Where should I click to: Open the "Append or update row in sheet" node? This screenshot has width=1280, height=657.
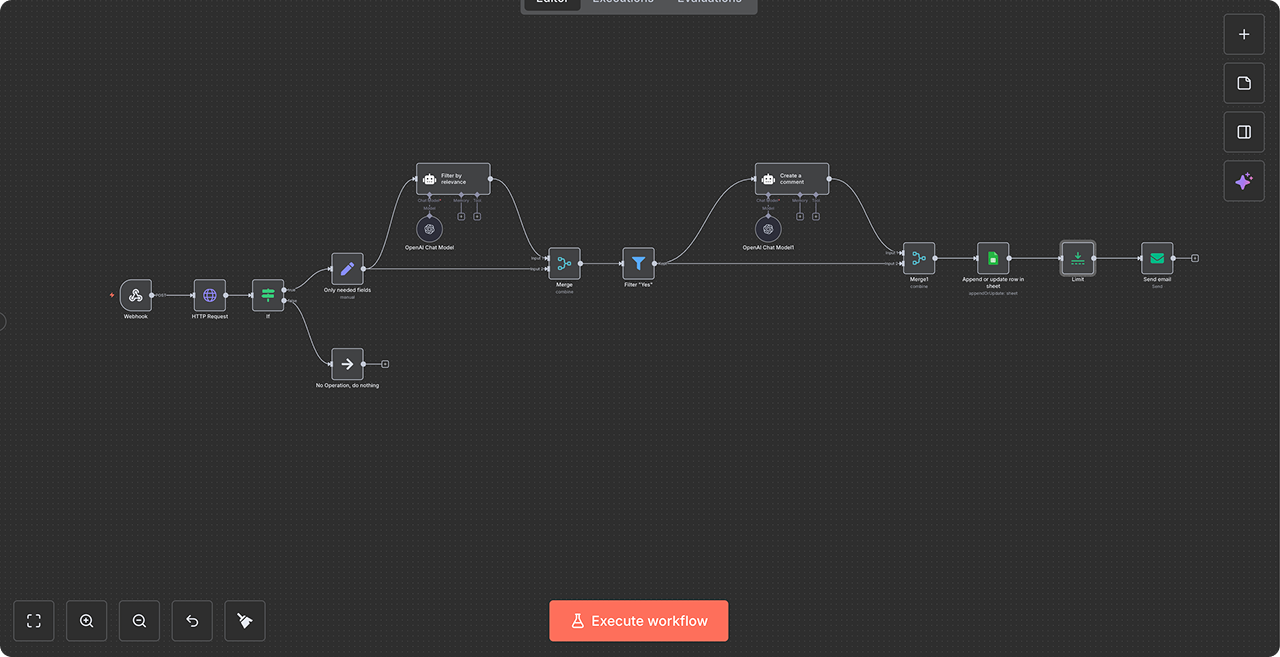point(993,258)
